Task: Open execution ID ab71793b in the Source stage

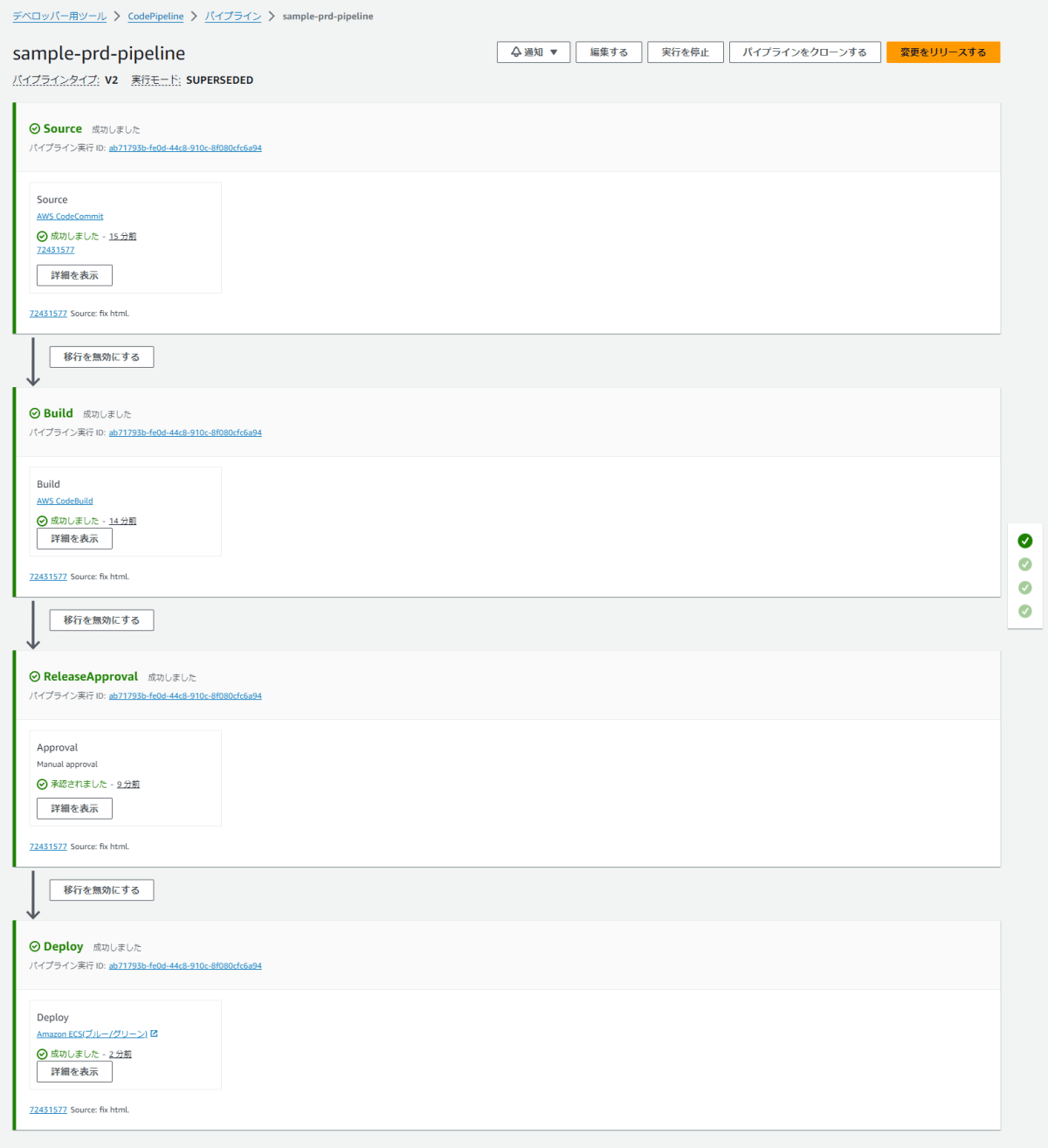Action: 185,148
